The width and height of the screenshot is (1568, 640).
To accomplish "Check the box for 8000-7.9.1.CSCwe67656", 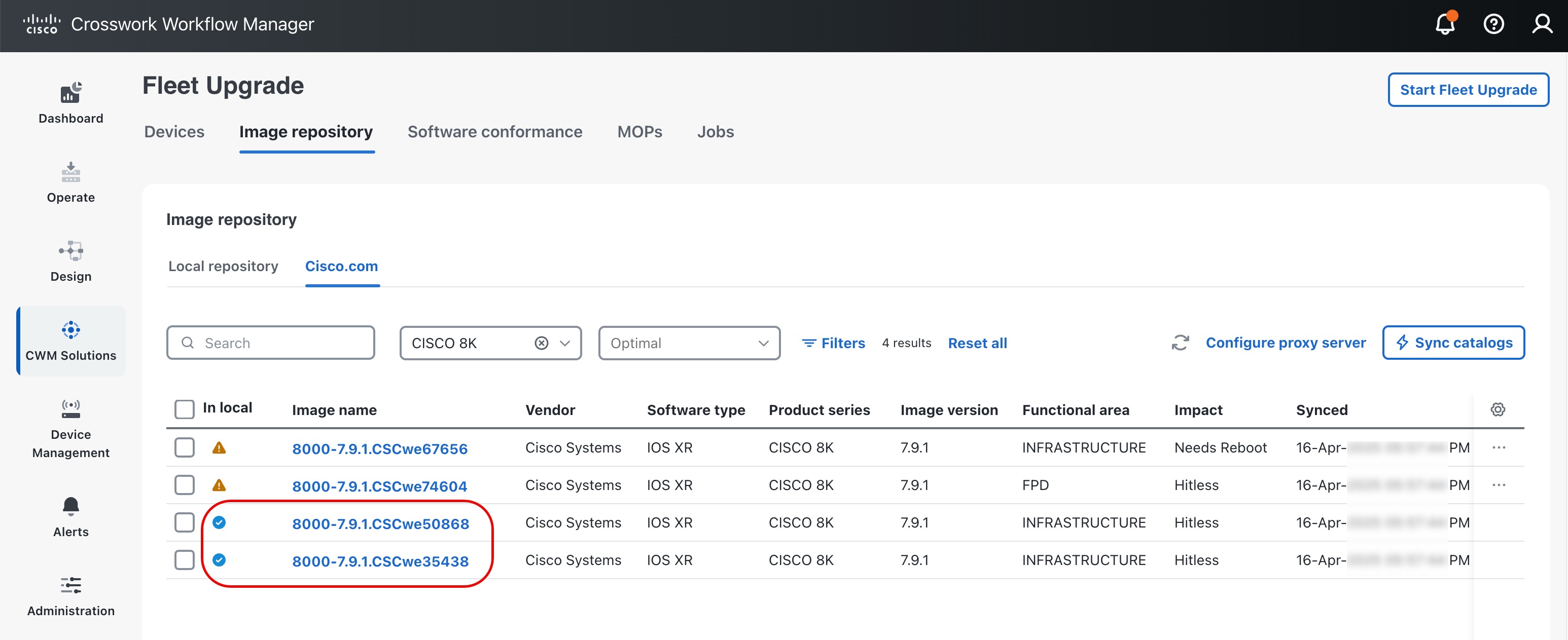I will tap(185, 447).
